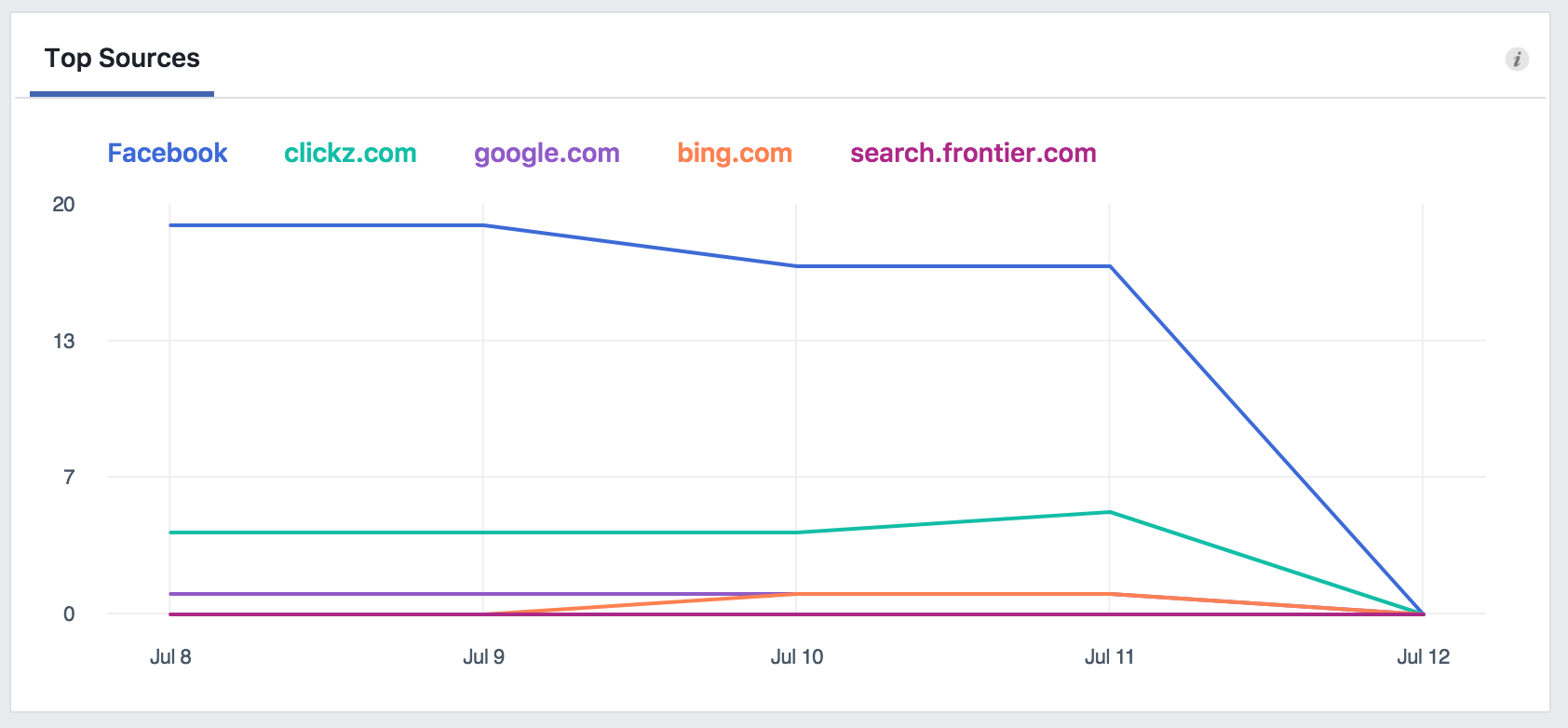This screenshot has height=728, width=1568.
Task: Click the clickz.com line peak at Jul 11
Action: [1110, 512]
